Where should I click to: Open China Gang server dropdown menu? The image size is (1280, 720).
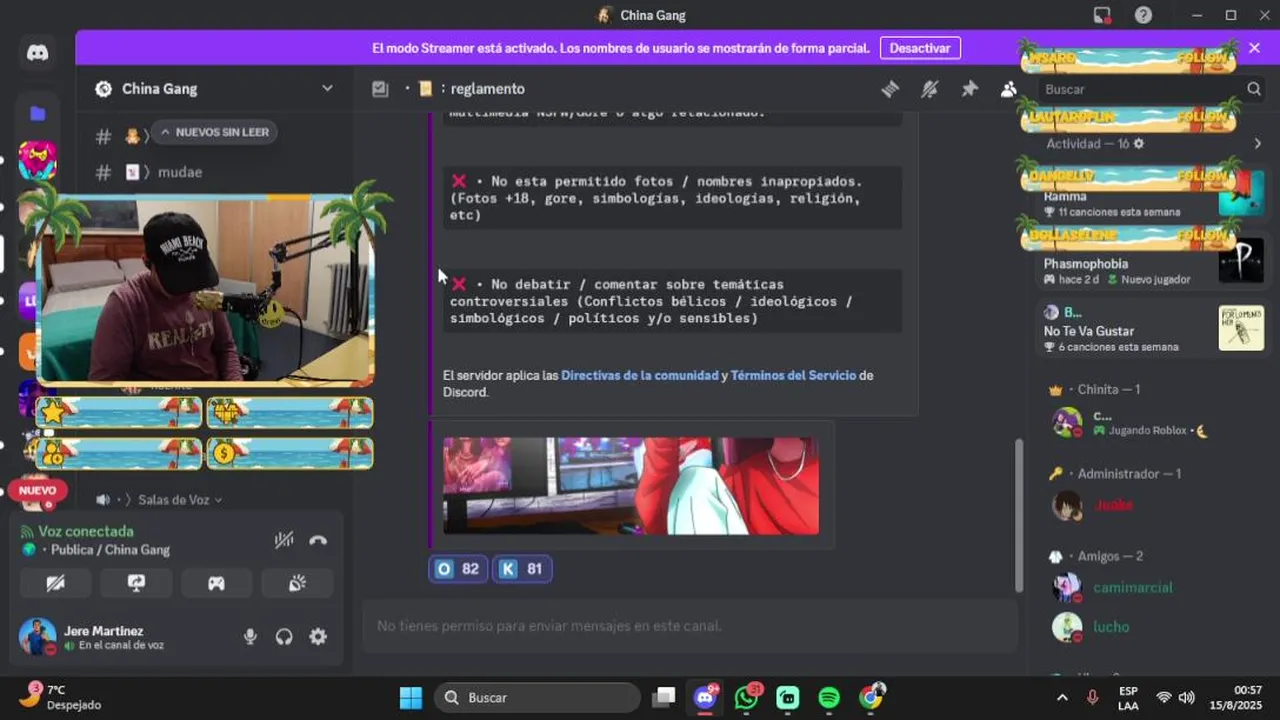coord(327,88)
